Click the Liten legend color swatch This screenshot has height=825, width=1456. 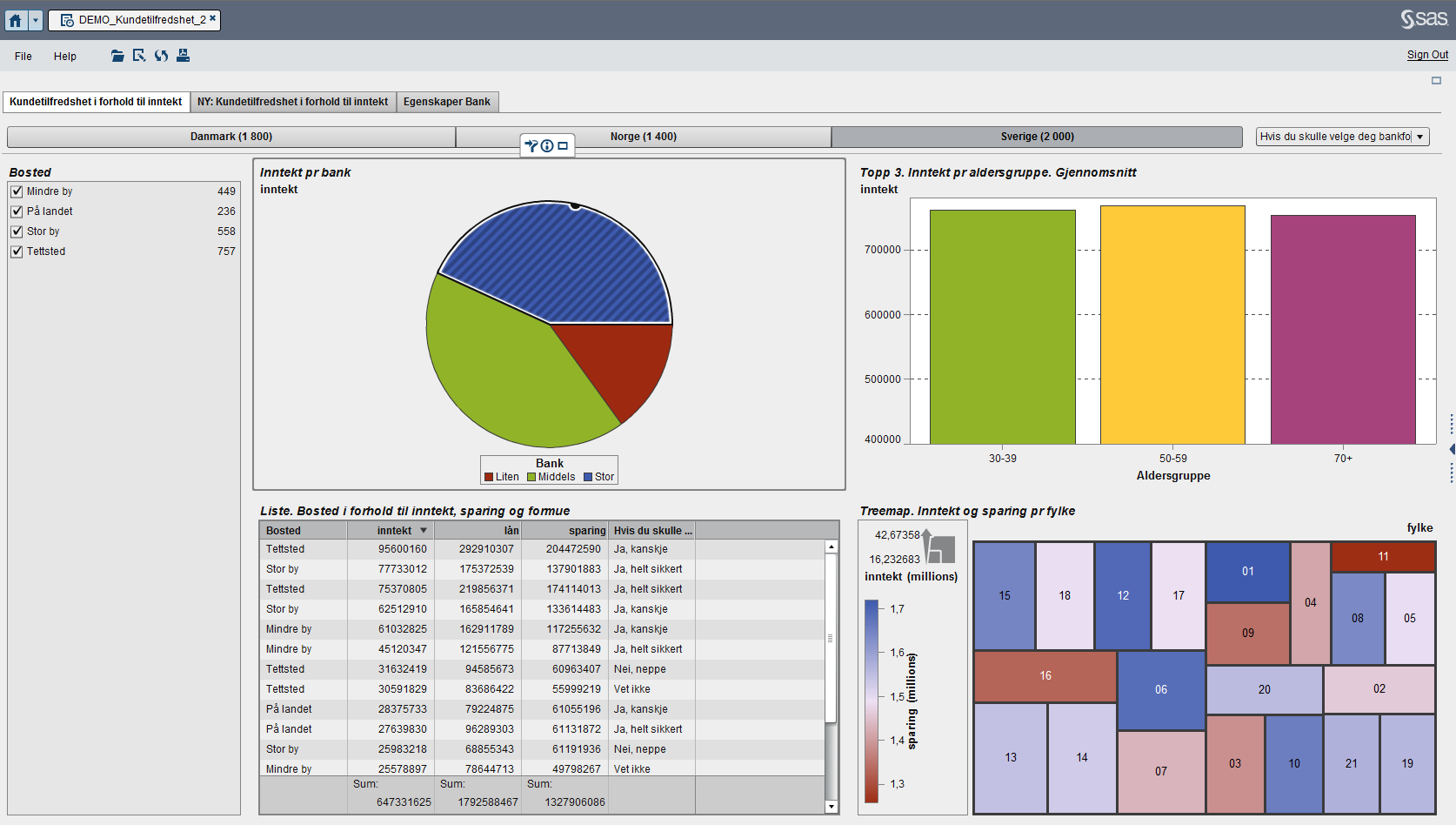coord(489,477)
